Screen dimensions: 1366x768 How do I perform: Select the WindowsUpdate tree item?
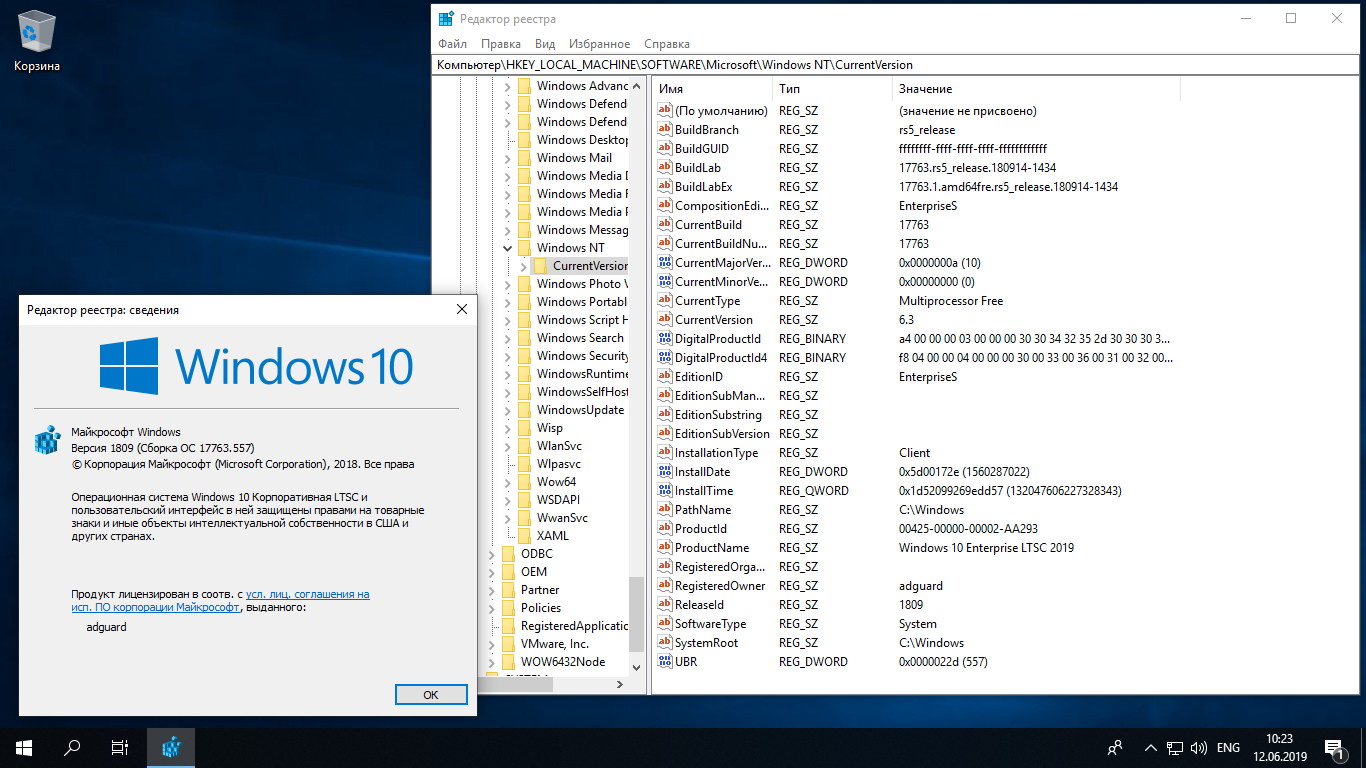tap(580, 410)
